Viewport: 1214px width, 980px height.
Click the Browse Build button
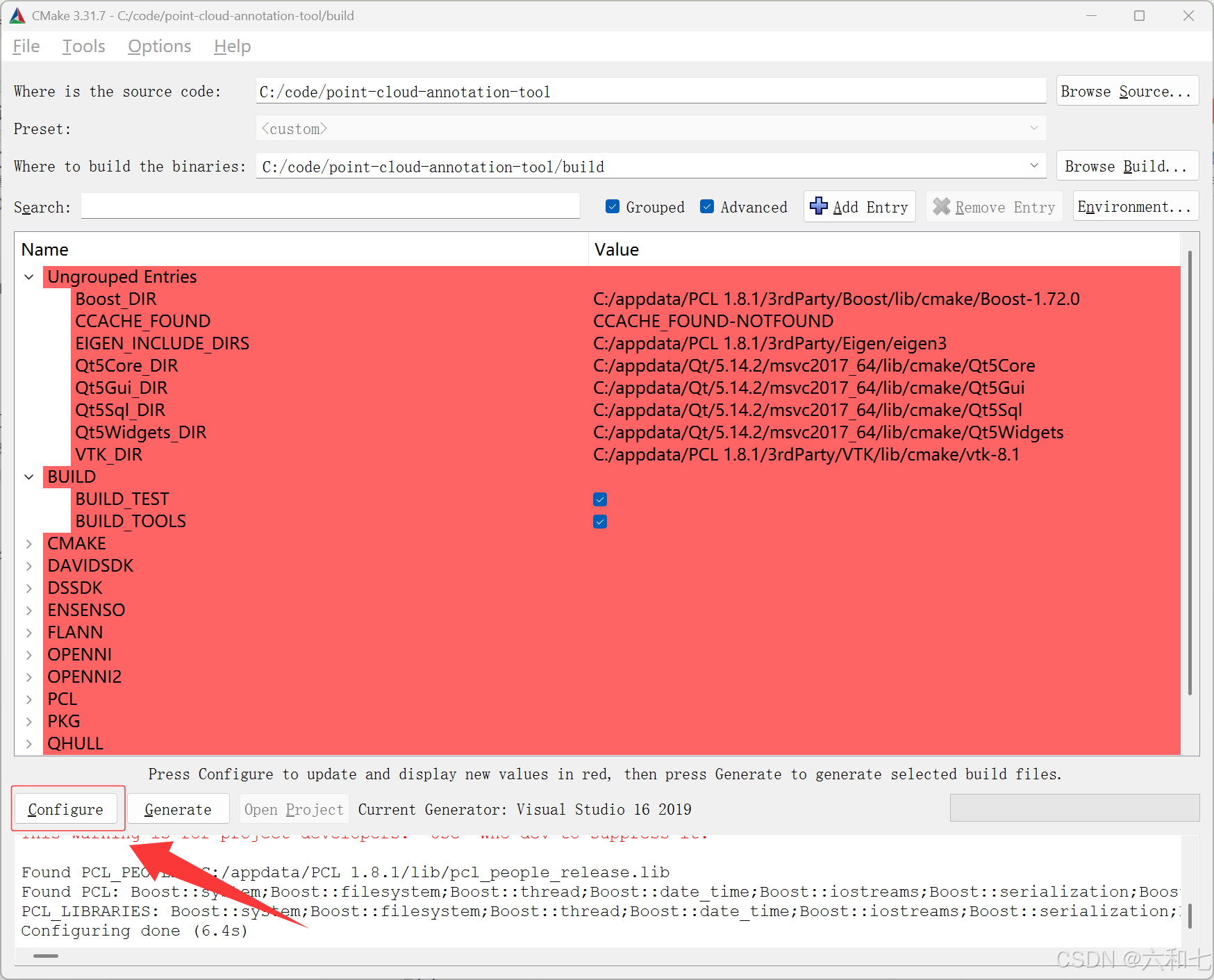[1127, 166]
